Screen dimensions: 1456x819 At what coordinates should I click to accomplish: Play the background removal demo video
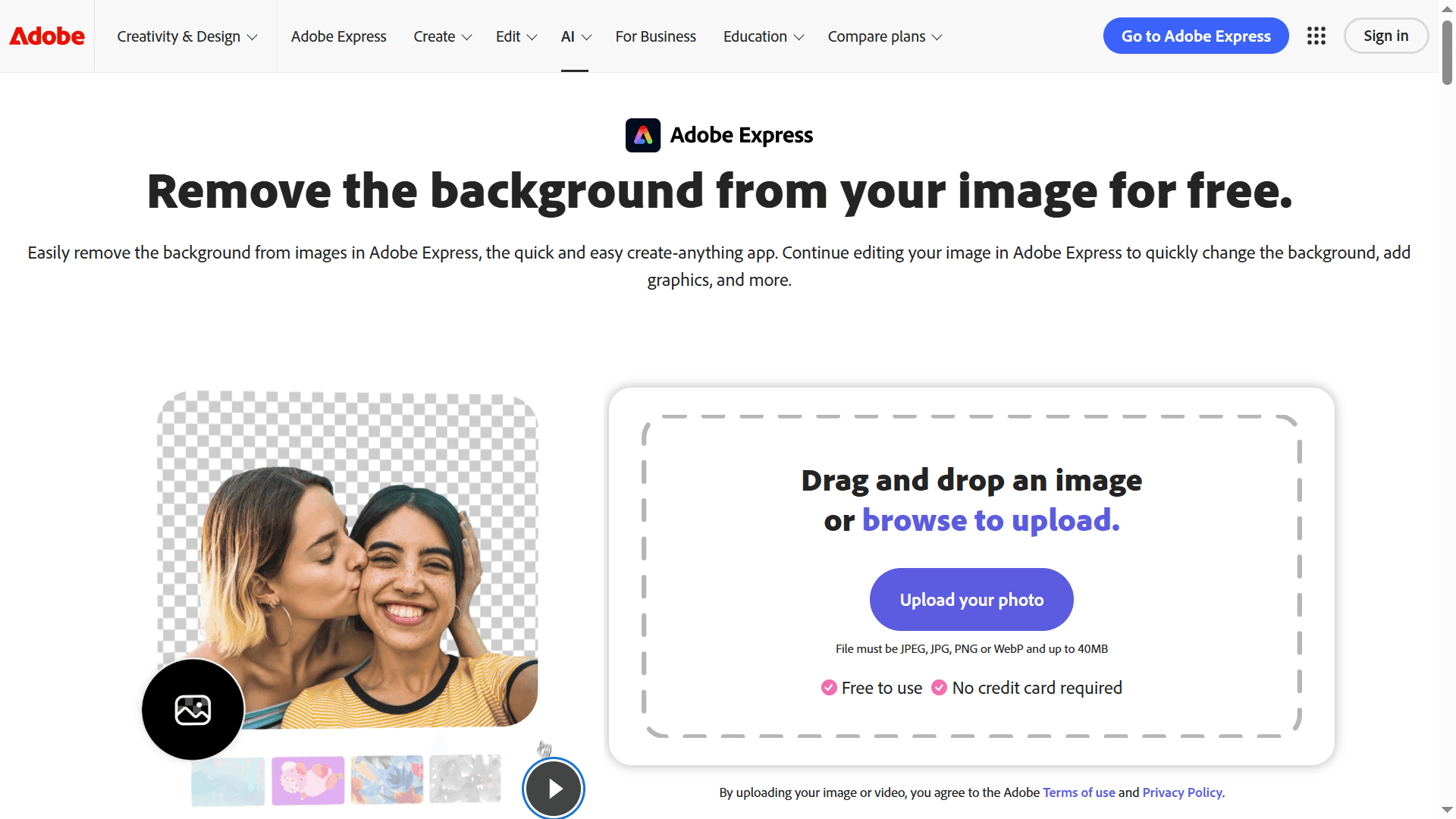point(553,789)
